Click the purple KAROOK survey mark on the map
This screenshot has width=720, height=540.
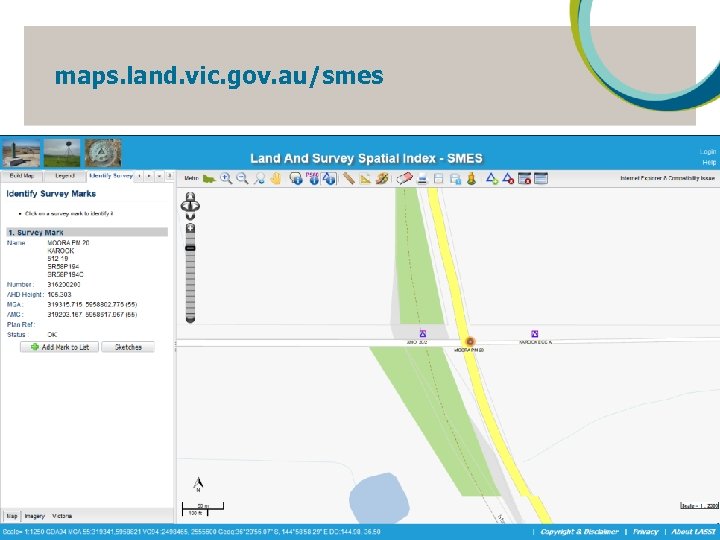point(534,334)
